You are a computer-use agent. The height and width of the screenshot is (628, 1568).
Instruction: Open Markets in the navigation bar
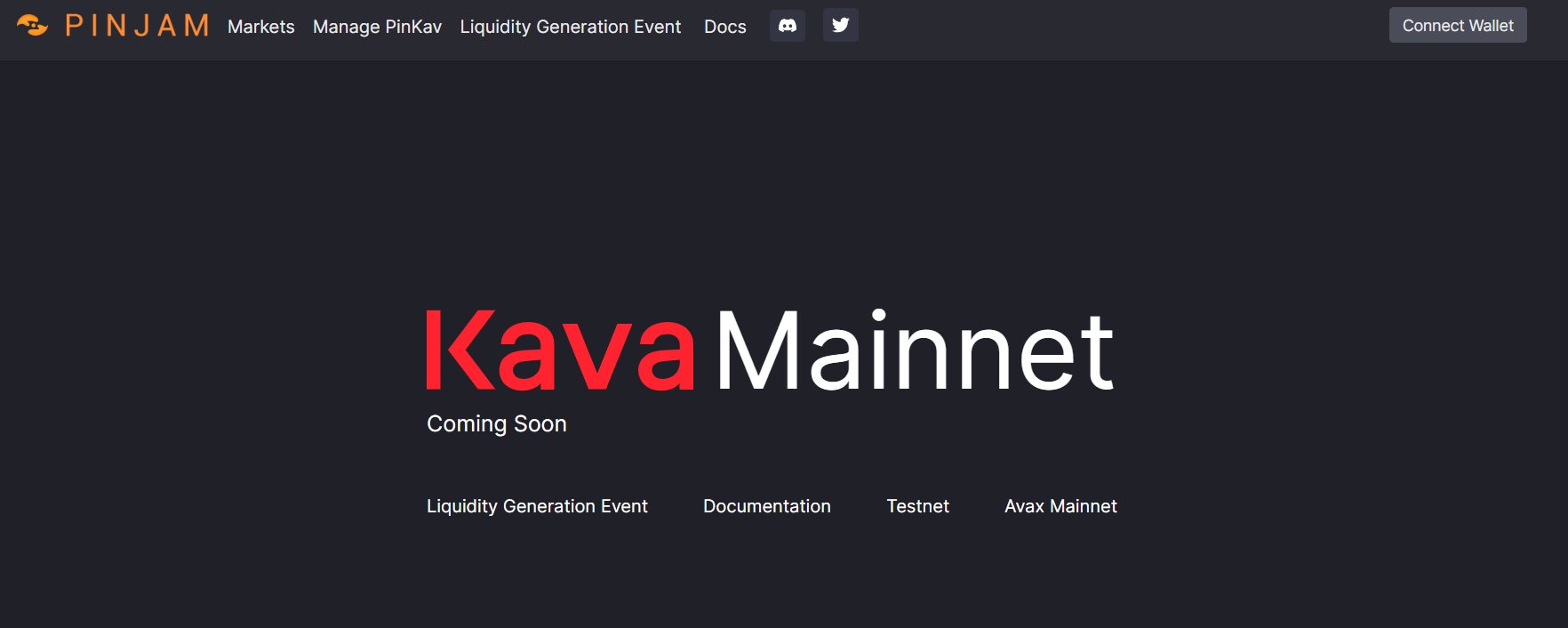(x=260, y=27)
